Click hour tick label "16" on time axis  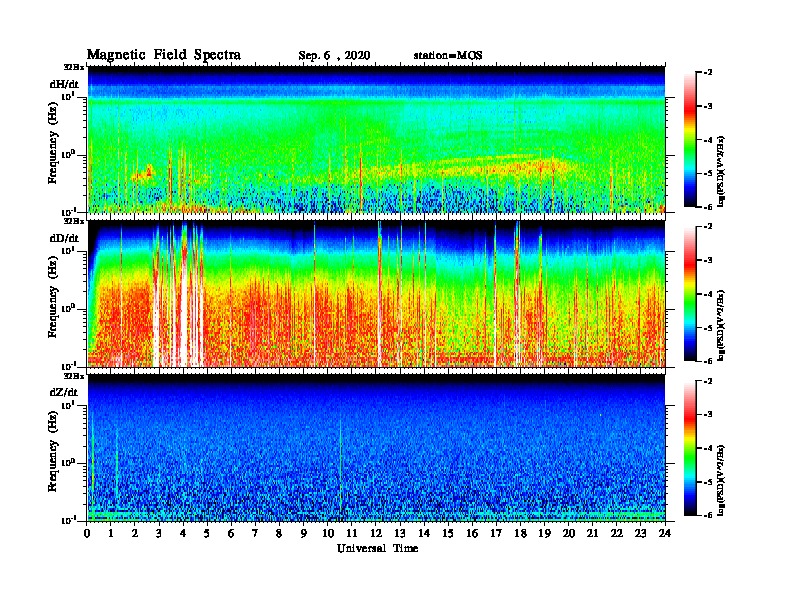click(x=472, y=534)
